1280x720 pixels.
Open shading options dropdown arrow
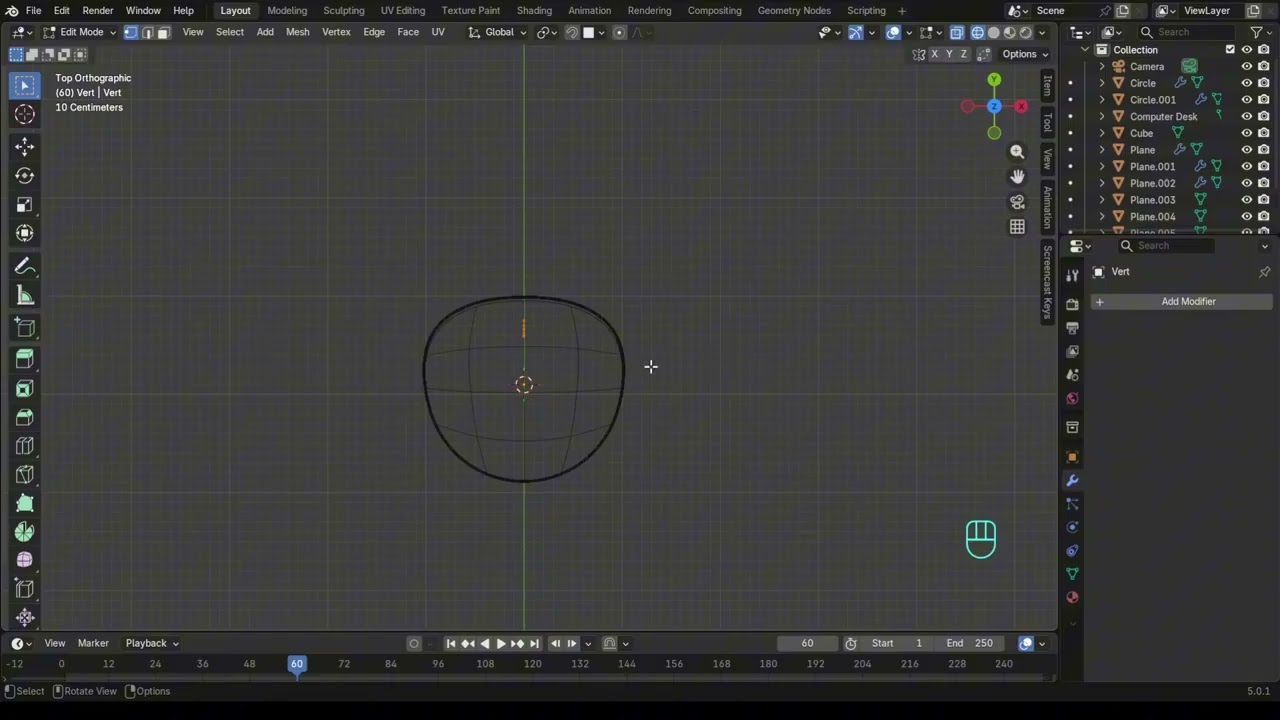pos(1042,32)
